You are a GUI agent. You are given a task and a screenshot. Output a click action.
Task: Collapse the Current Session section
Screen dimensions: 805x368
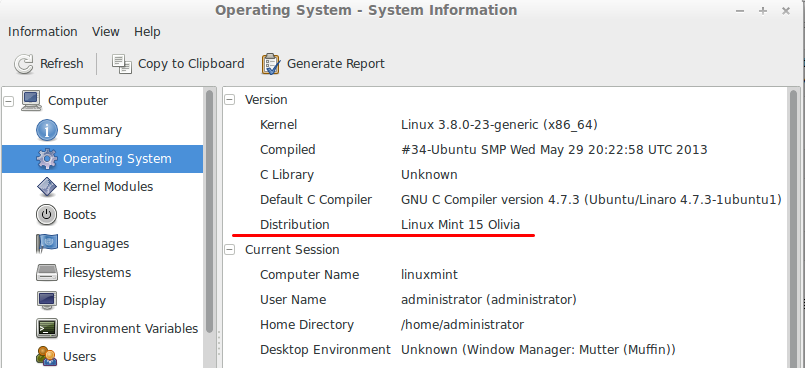pyautogui.click(x=230, y=250)
